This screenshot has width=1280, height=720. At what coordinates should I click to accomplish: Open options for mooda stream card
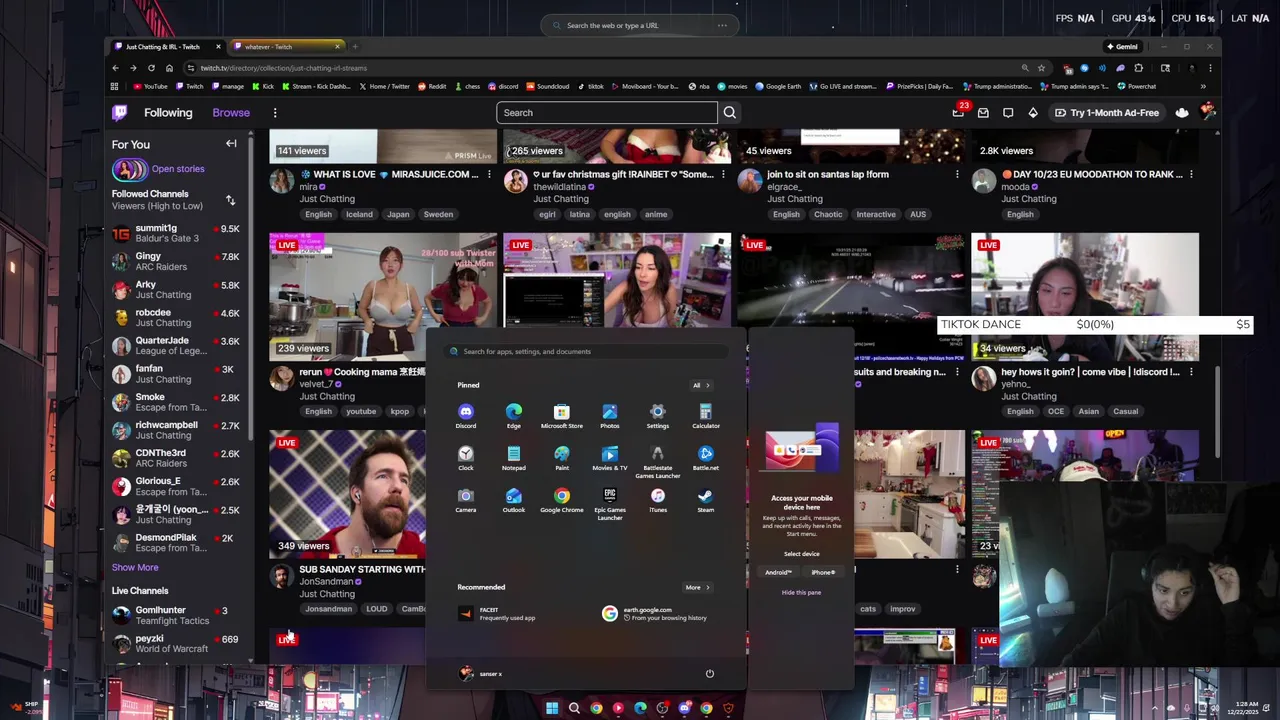[x=1191, y=174]
